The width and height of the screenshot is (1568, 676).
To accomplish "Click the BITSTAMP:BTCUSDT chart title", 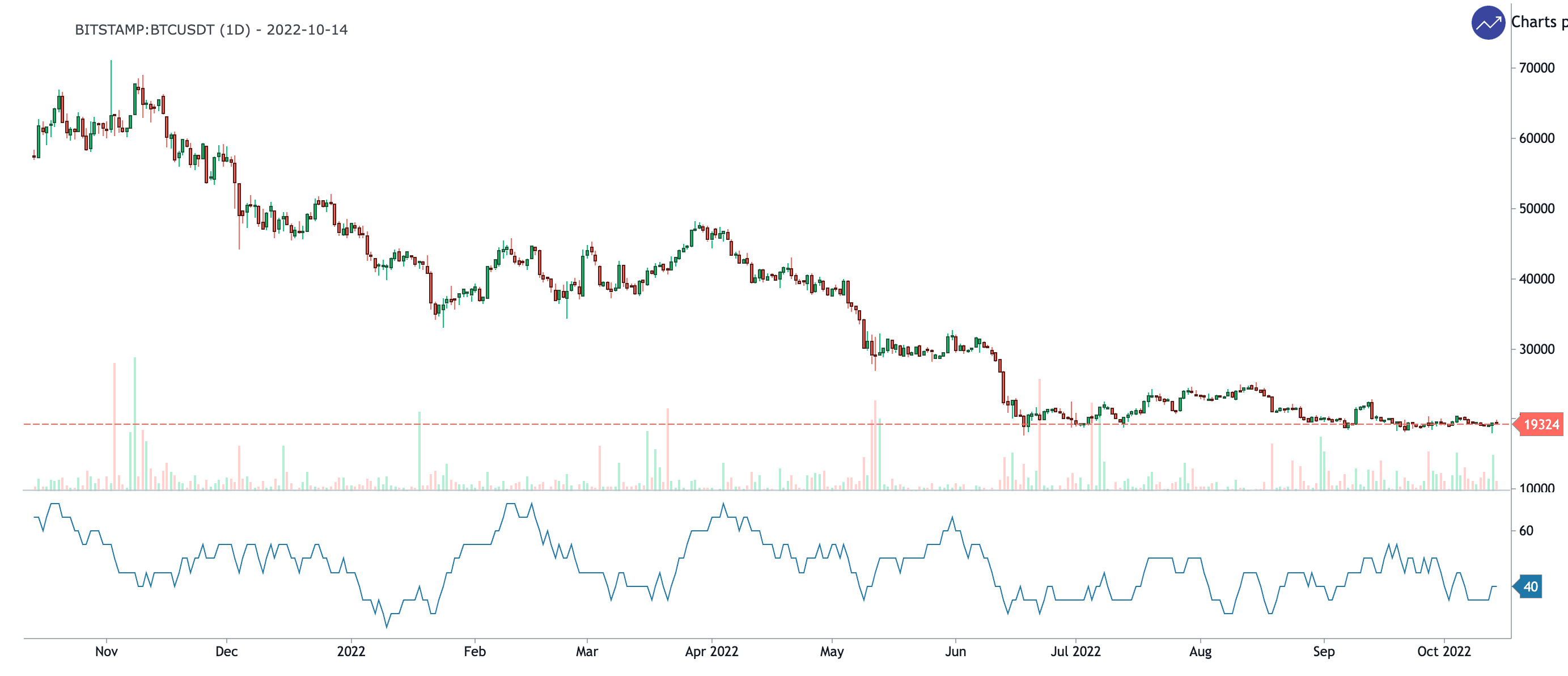I will click(211, 30).
